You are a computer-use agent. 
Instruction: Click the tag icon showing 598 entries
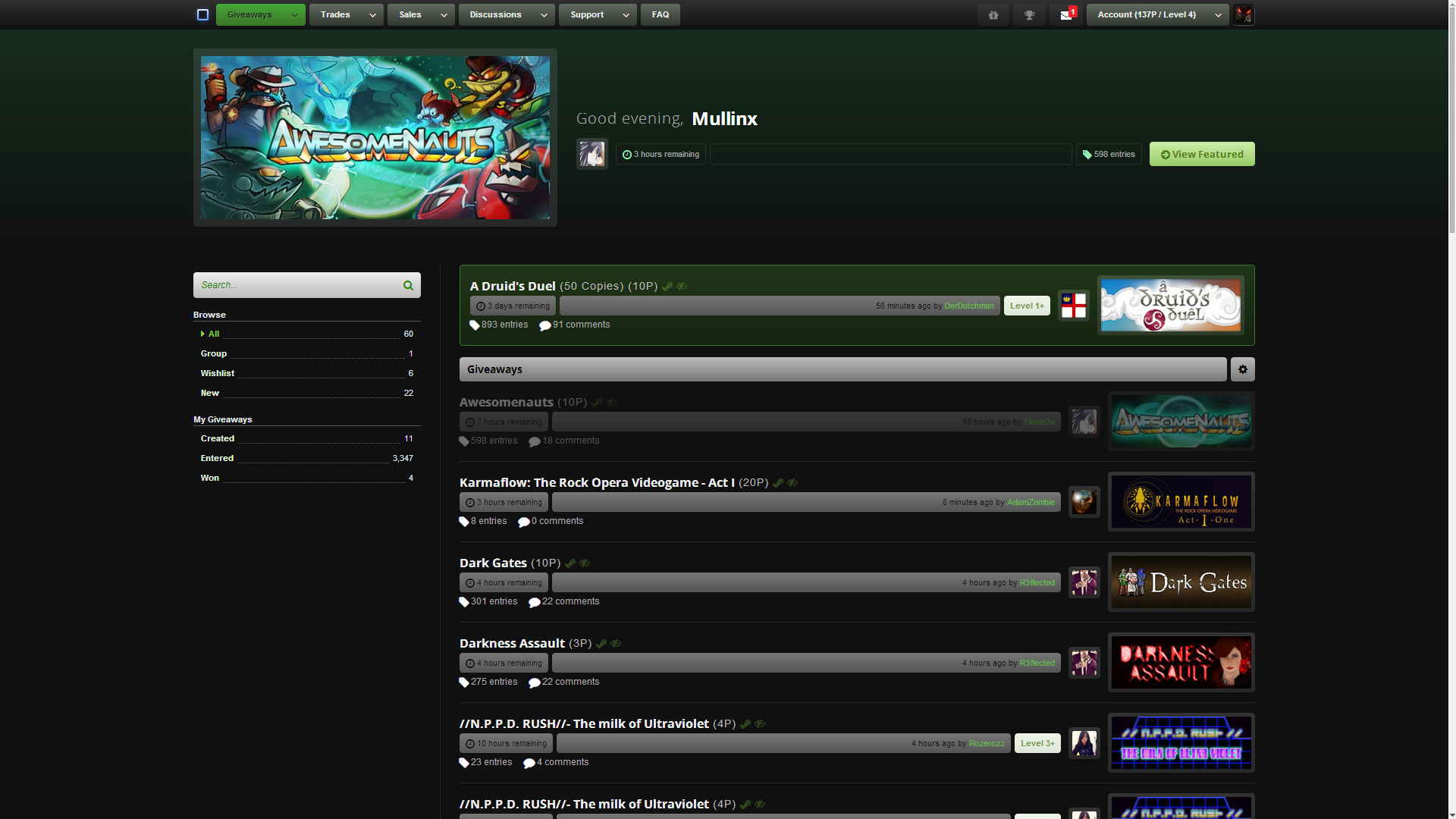(1087, 154)
